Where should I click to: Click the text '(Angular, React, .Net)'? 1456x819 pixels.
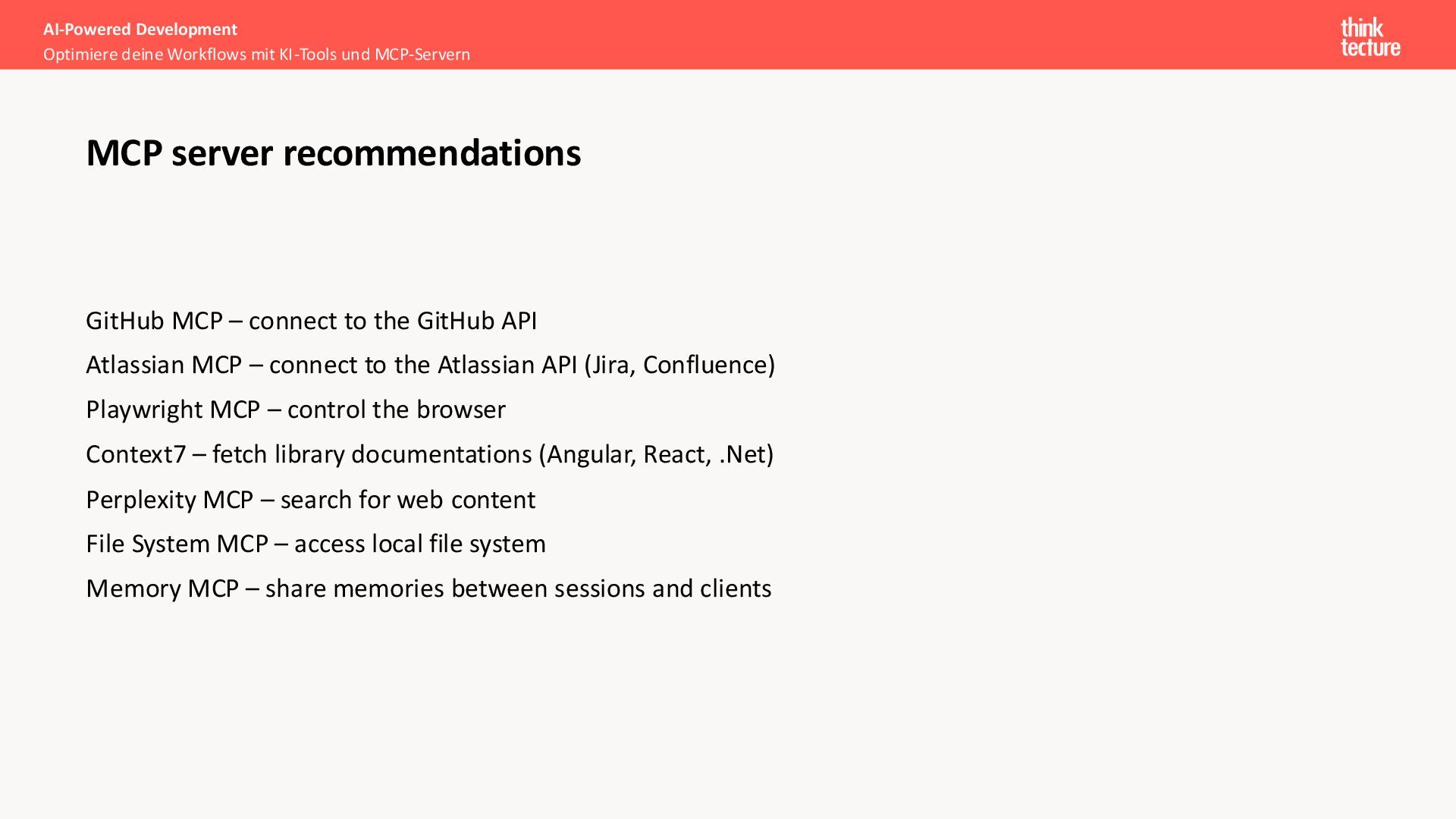[656, 454]
